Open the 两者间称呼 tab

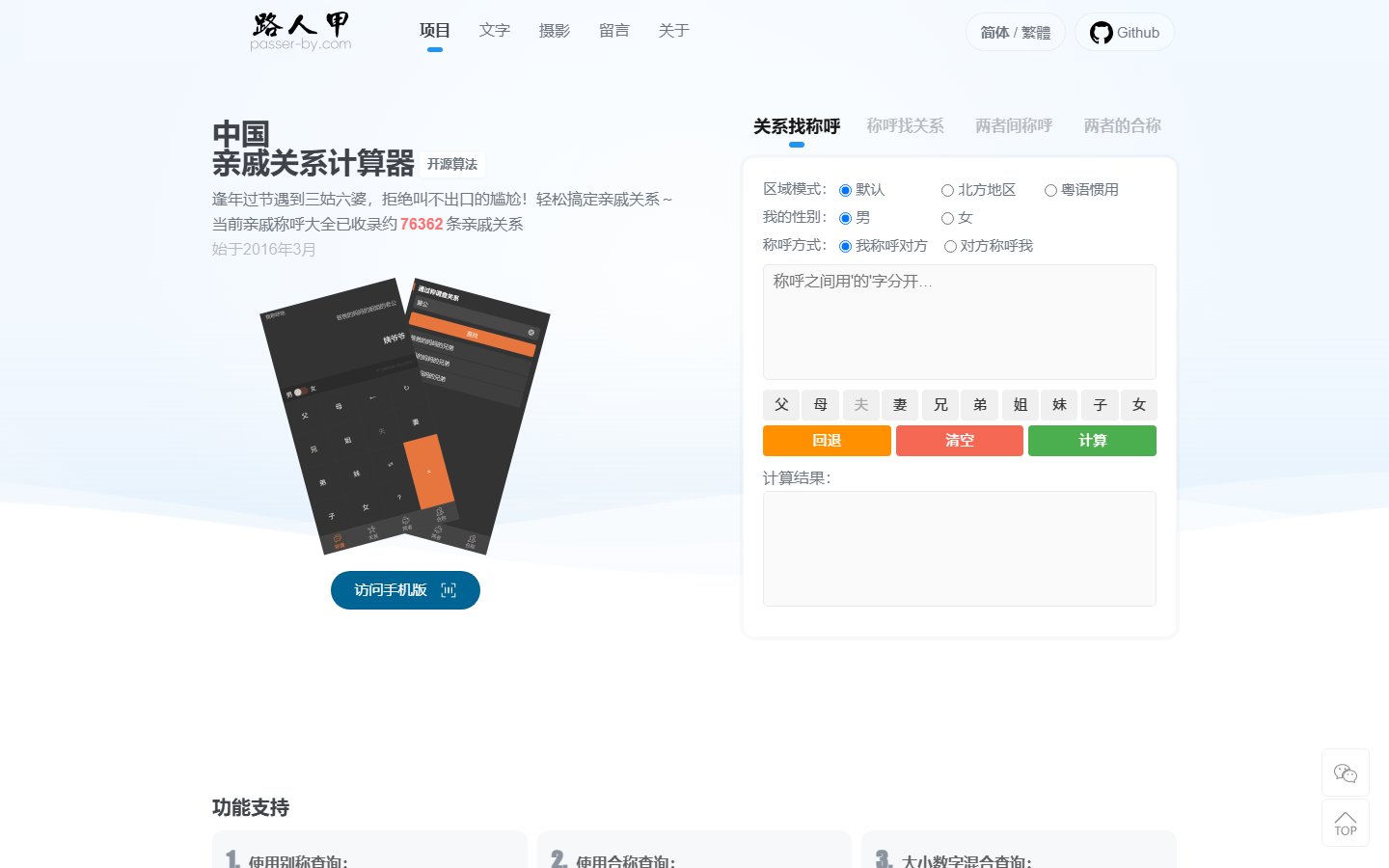click(1014, 125)
